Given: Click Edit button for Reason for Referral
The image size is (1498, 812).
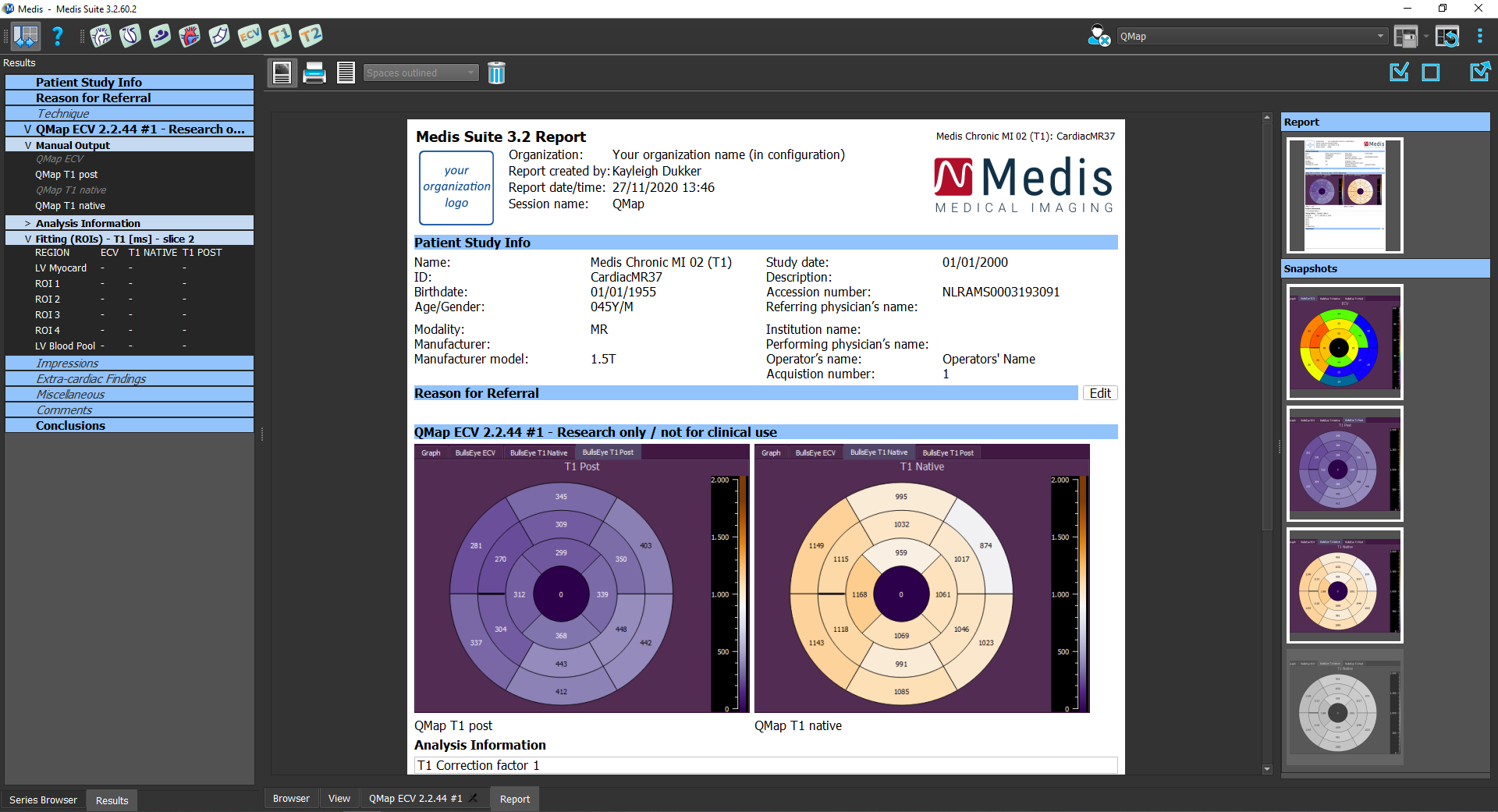Looking at the screenshot, I should tap(1100, 393).
